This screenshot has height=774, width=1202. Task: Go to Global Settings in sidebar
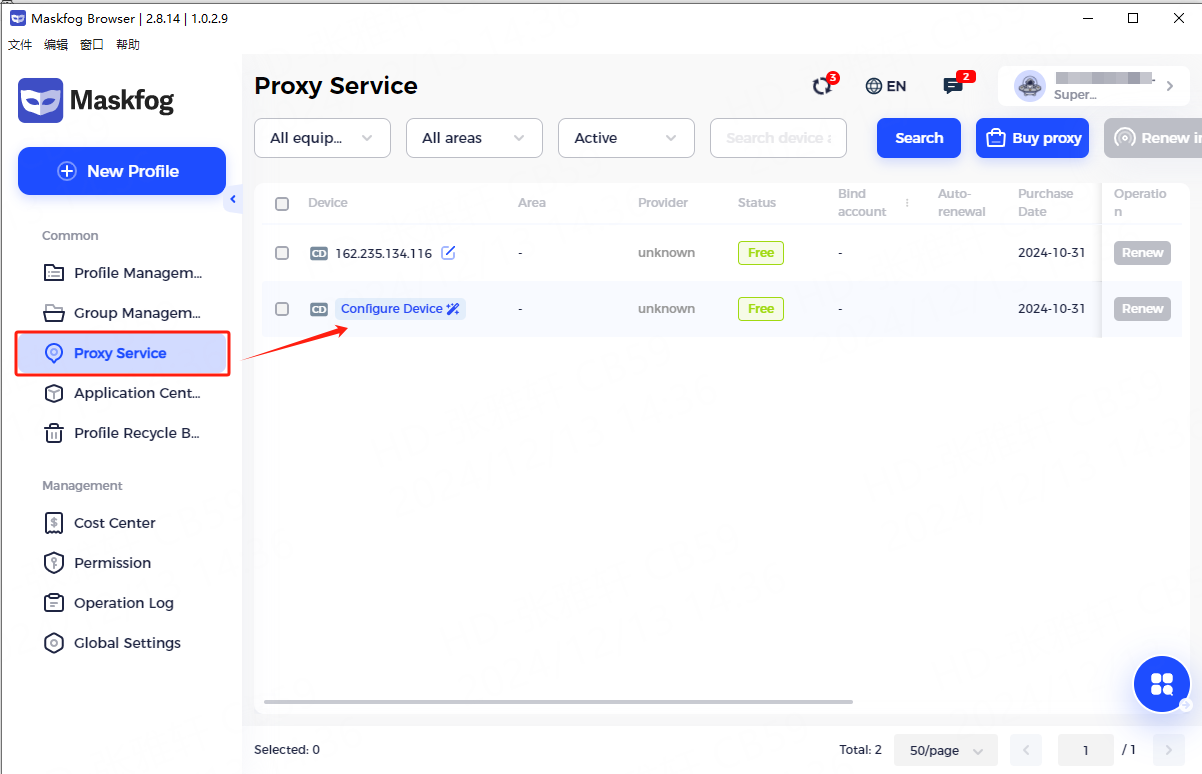pyautogui.click(x=126, y=643)
